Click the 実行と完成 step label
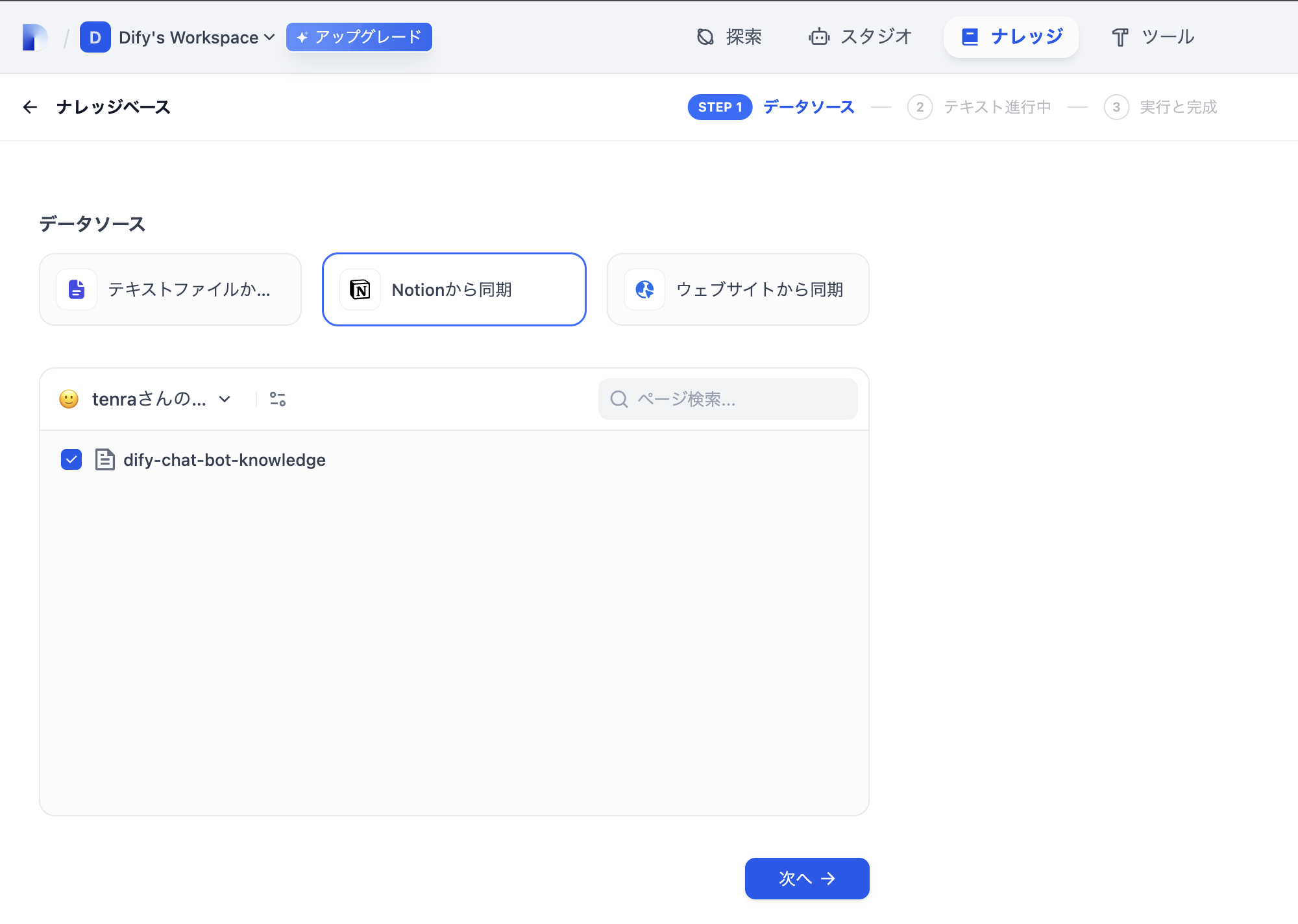 pyautogui.click(x=1179, y=107)
